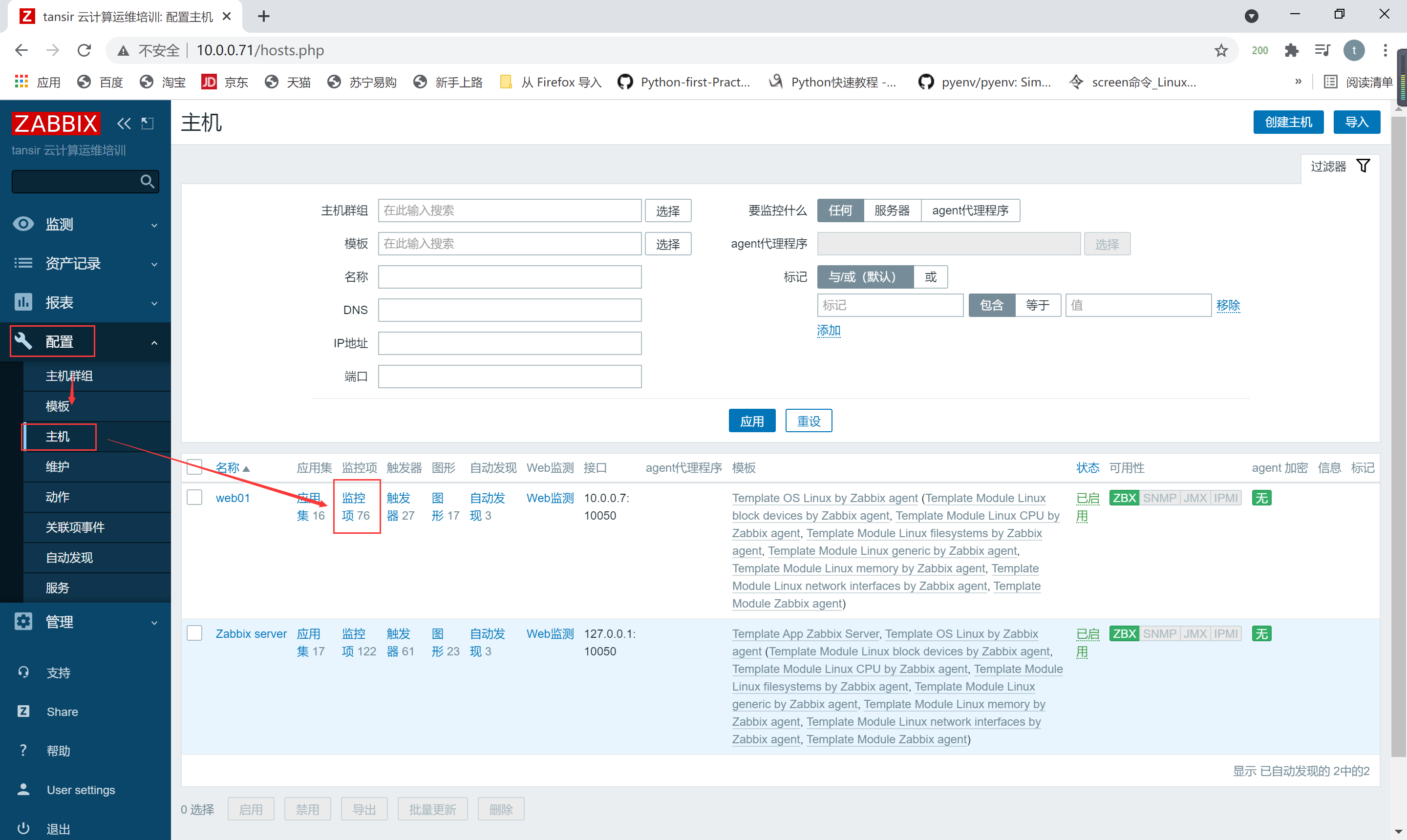Toggle kiosk mode icon beside sidebar collapse

(147, 123)
